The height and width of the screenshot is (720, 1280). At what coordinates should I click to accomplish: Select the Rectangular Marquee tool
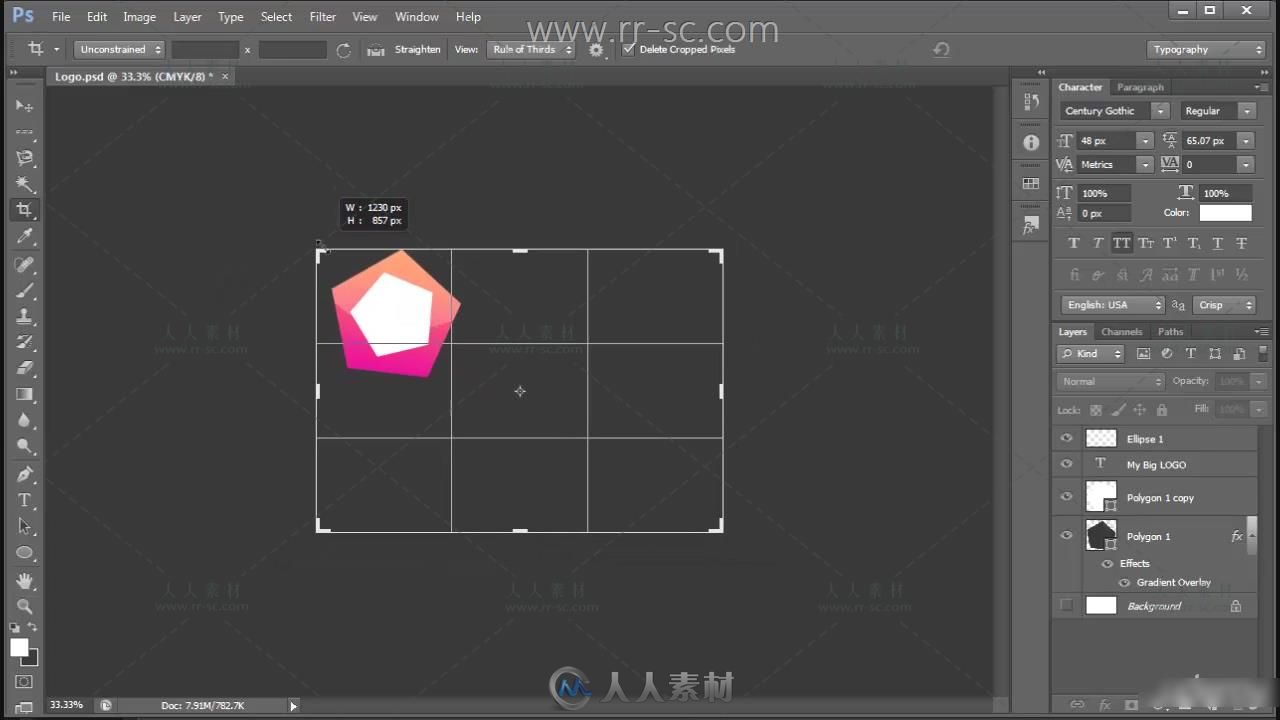(25, 132)
